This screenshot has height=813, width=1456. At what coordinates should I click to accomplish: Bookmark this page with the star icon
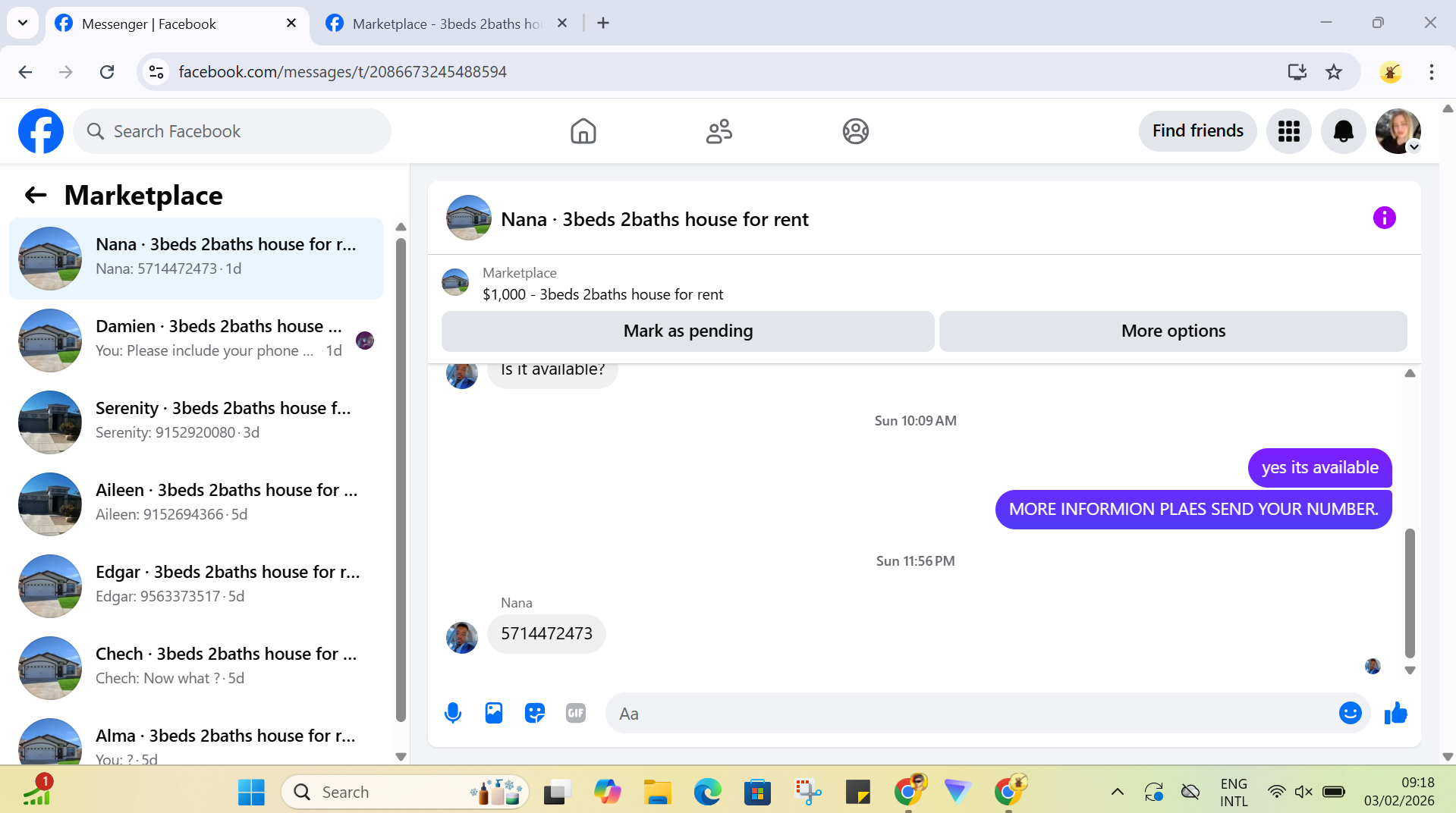(x=1333, y=72)
